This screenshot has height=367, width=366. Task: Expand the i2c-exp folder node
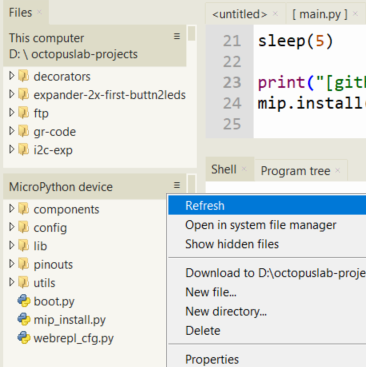(11, 149)
